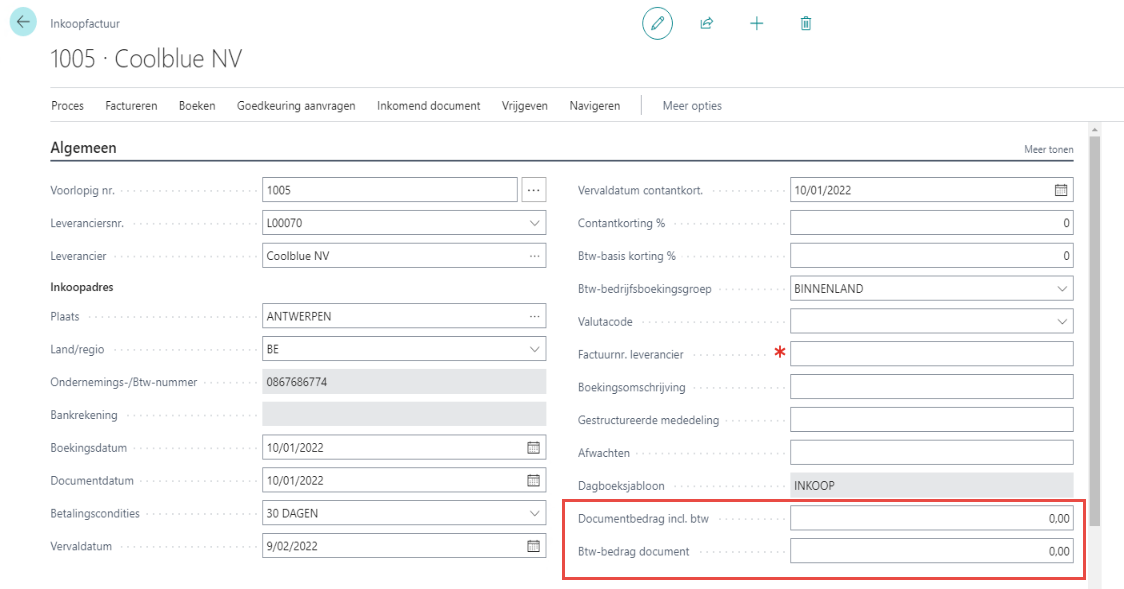Expand the Btw-bedrijfsboekingsgroep dropdown
The width and height of the screenshot is (1124, 589).
(x=1061, y=289)
